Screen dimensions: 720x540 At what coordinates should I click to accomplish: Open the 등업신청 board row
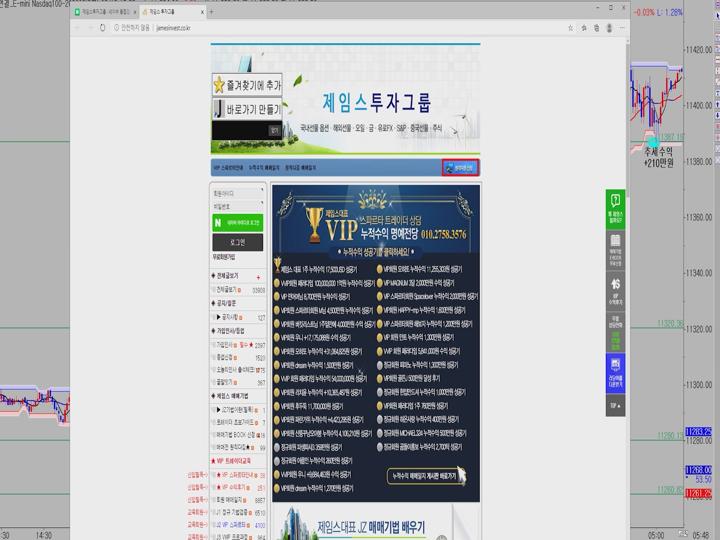pyautogui.click(x=238, y=357)
